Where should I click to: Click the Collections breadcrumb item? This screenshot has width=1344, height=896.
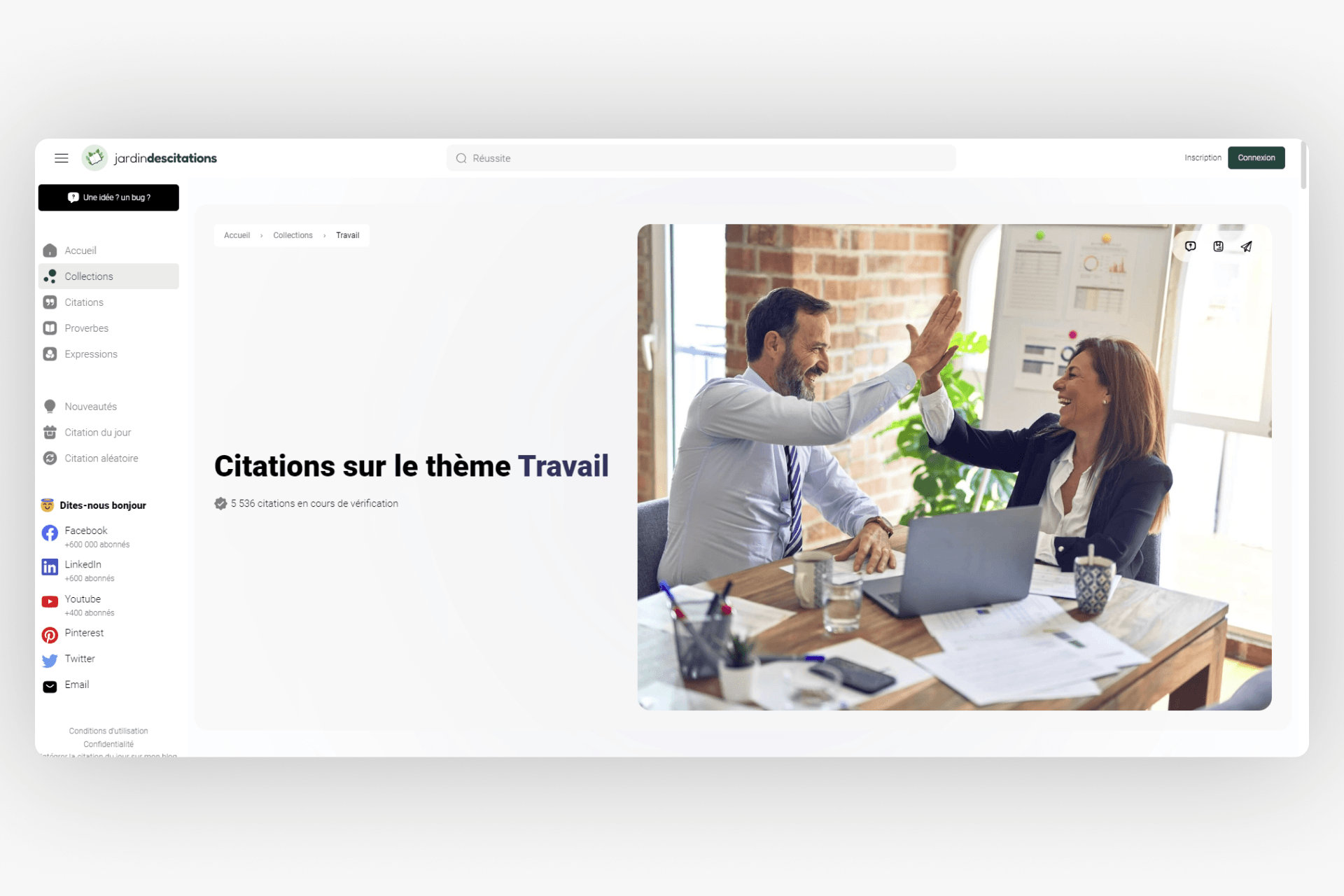(x=294, y=234)
